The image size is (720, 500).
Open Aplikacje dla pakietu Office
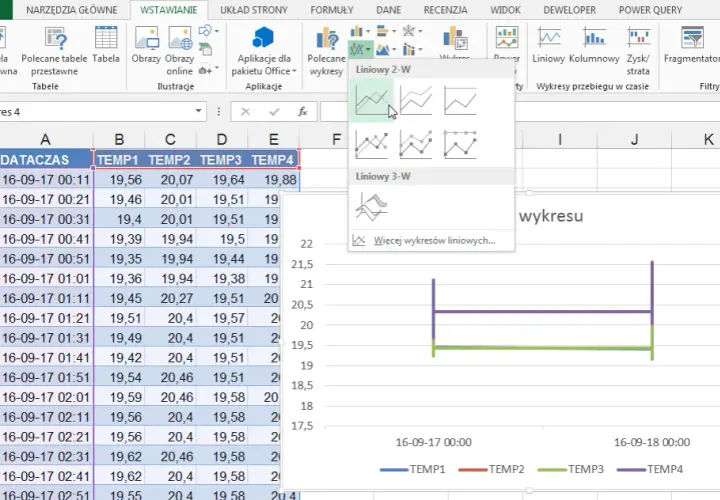tap(264, 51)
